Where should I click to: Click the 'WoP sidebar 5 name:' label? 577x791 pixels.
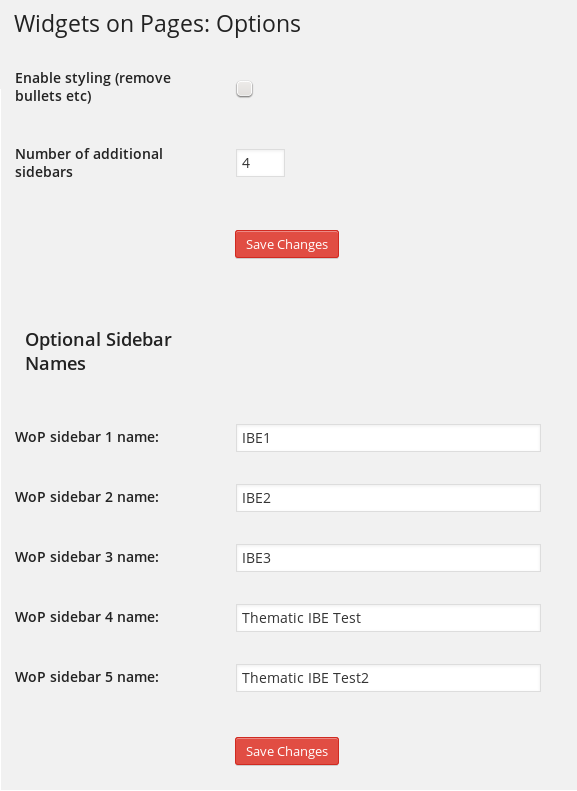tap(87, 677)
